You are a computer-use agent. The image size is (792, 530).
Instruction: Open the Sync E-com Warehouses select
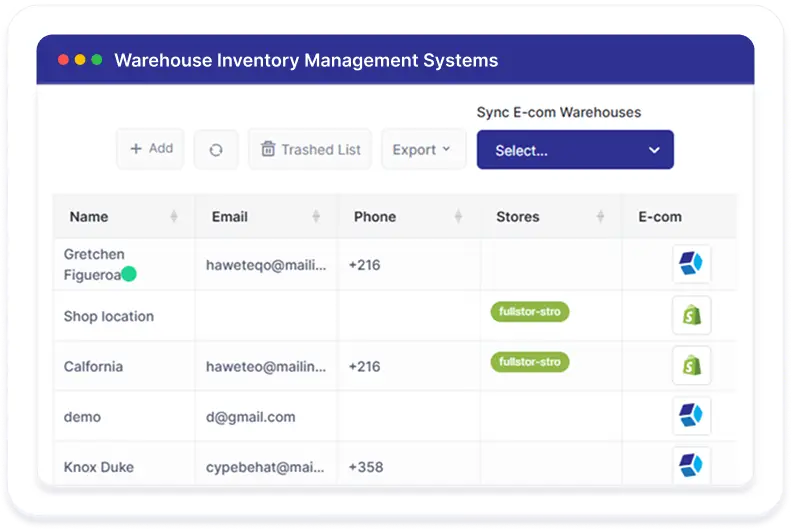(575, 150)
